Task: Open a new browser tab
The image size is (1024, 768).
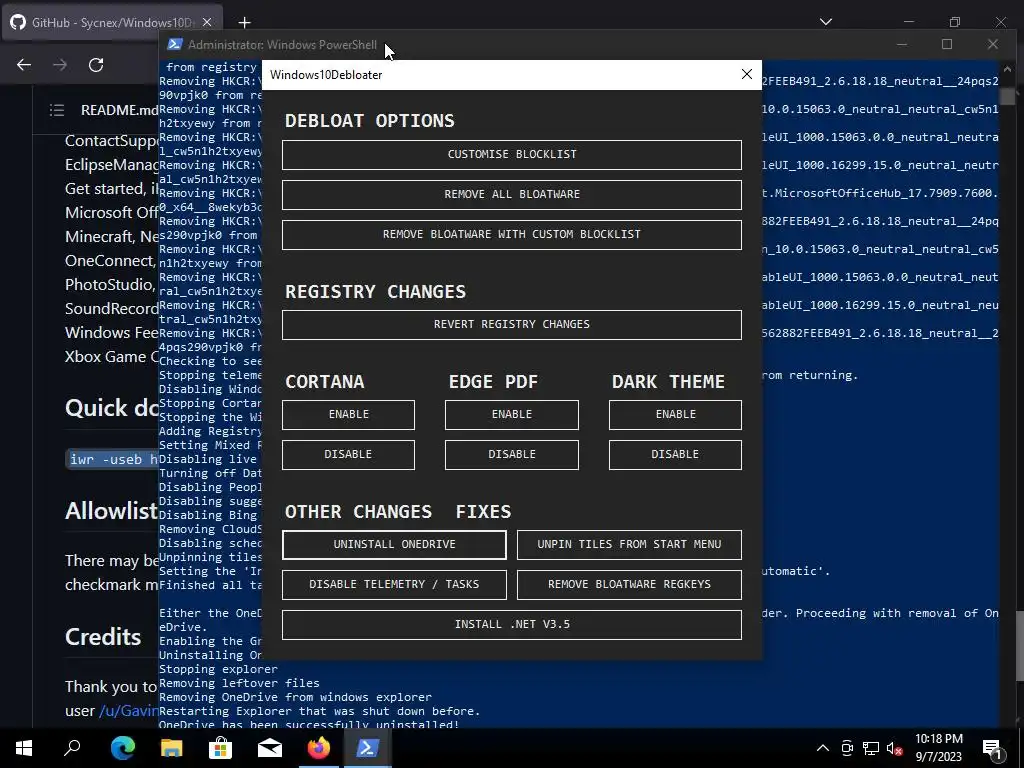Action: click(244, 23)
